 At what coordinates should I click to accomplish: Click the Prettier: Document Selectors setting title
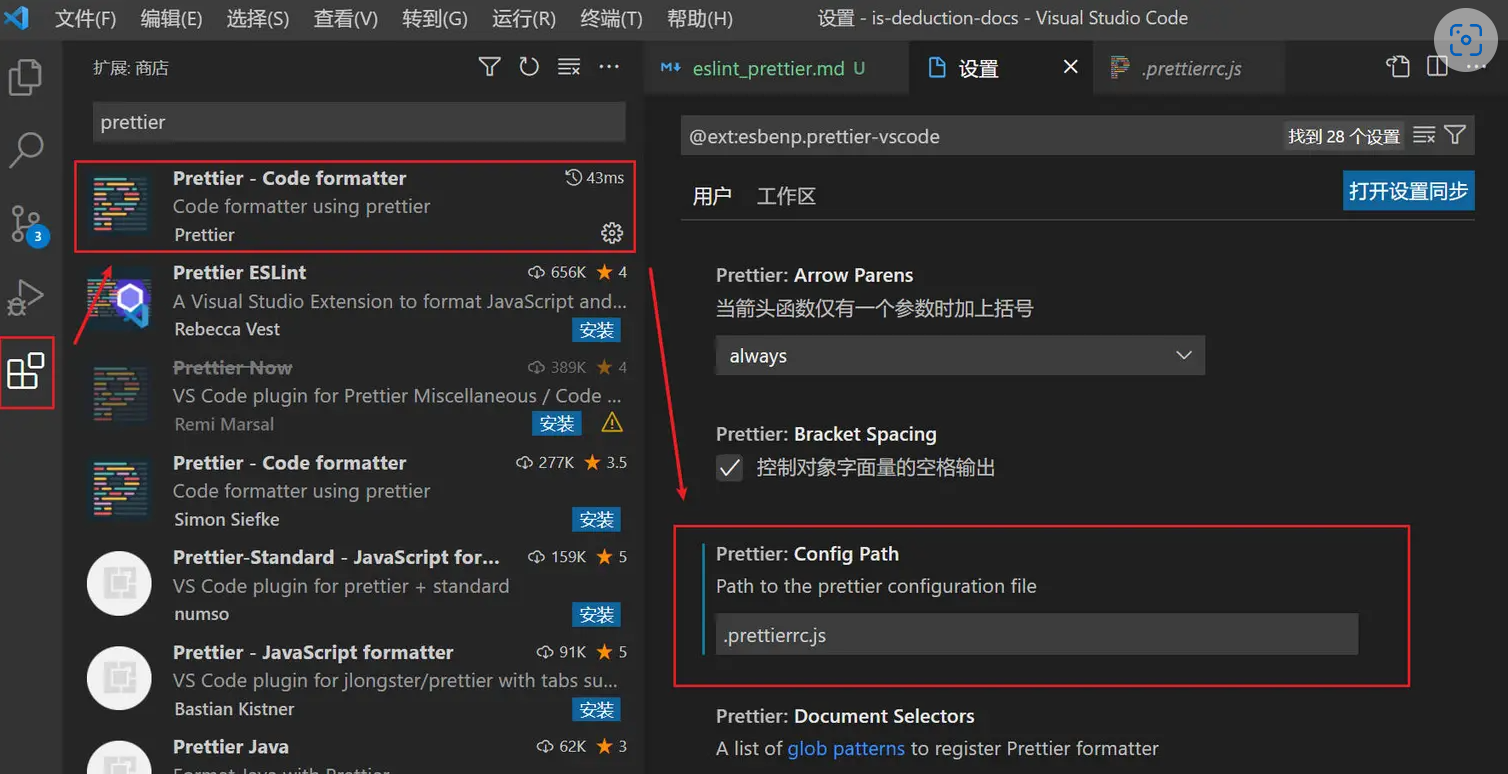pyautogui.click(x=845, y=716)
